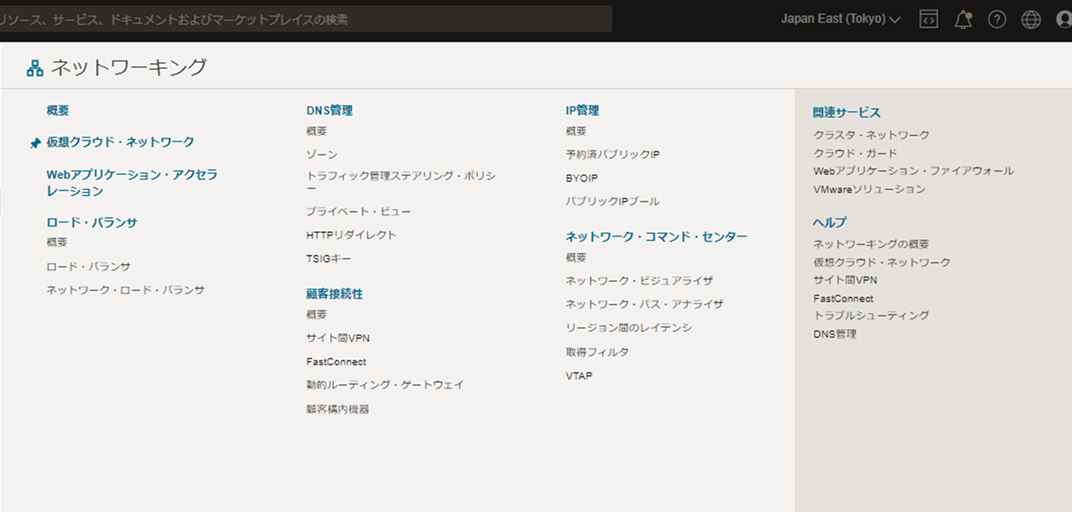Click the ヘルプ heading

click(x=830, y=222)
